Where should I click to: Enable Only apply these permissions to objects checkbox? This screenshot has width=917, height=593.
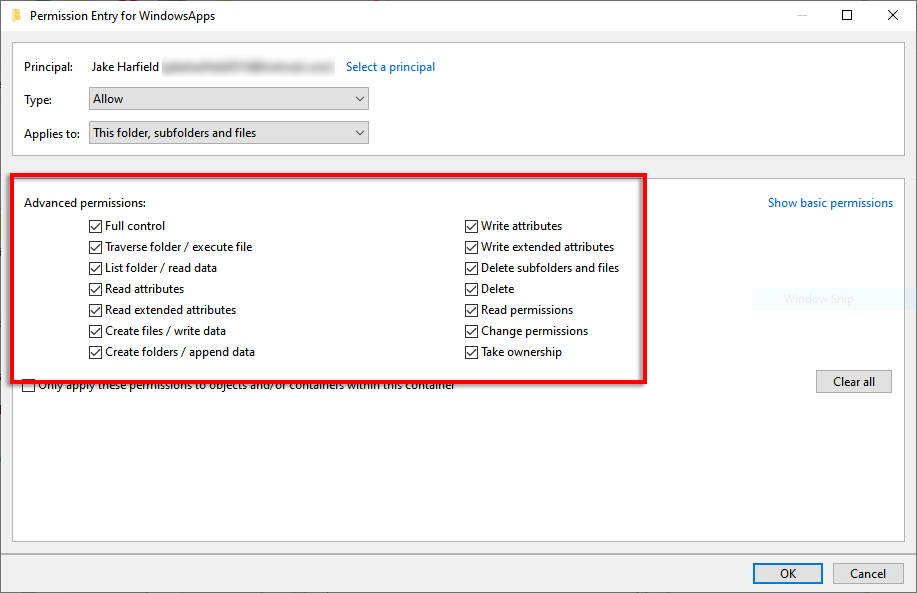29,386
